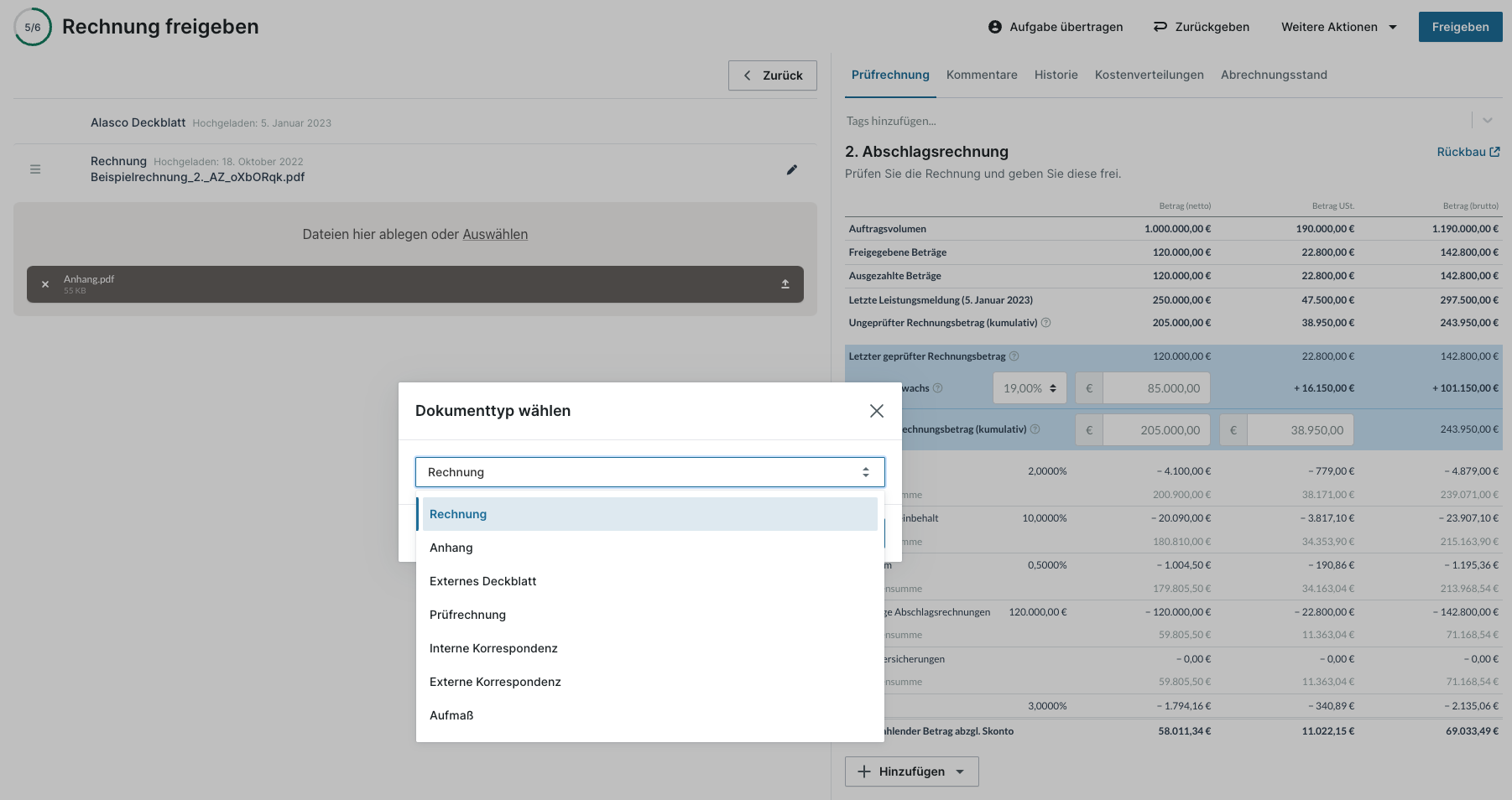Viewport: 1512px width, 800px height.
Task: Switch to the Kommentare tab
Action: tap(982, 75)
